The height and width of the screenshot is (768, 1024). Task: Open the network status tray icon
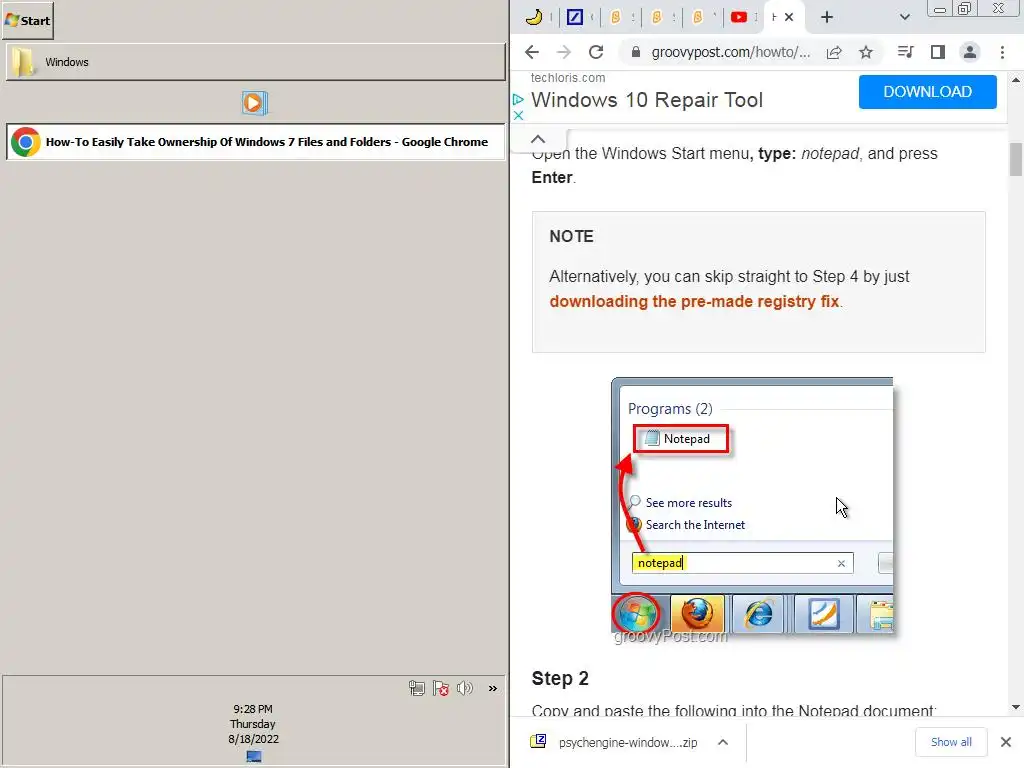[417, 688]
